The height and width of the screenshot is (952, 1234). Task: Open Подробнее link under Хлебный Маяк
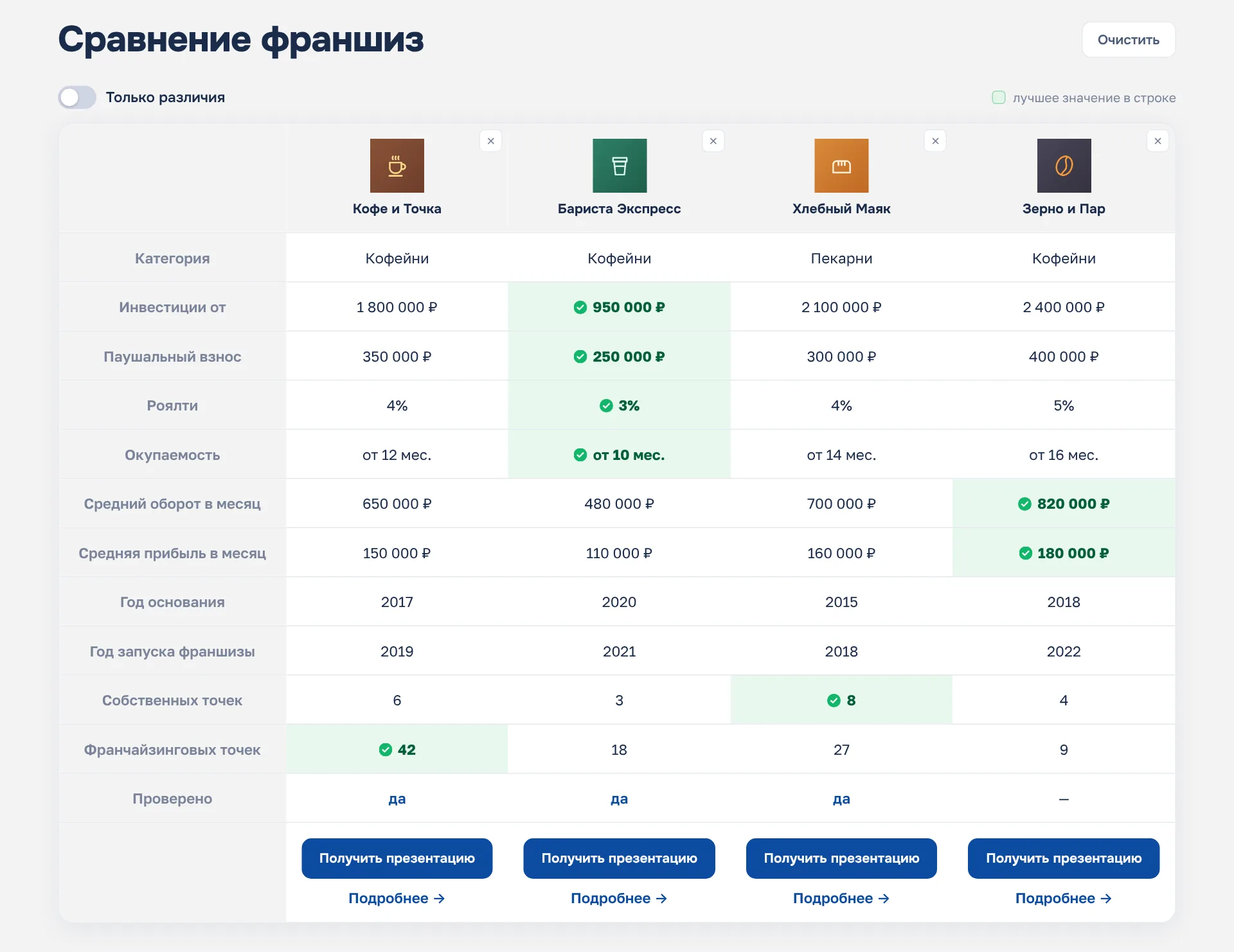[x=841, y=899]
